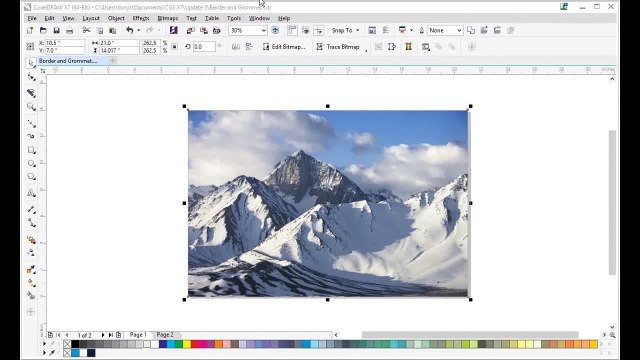Select the Page 1 tab
The image size is (640, 360).
138,335
